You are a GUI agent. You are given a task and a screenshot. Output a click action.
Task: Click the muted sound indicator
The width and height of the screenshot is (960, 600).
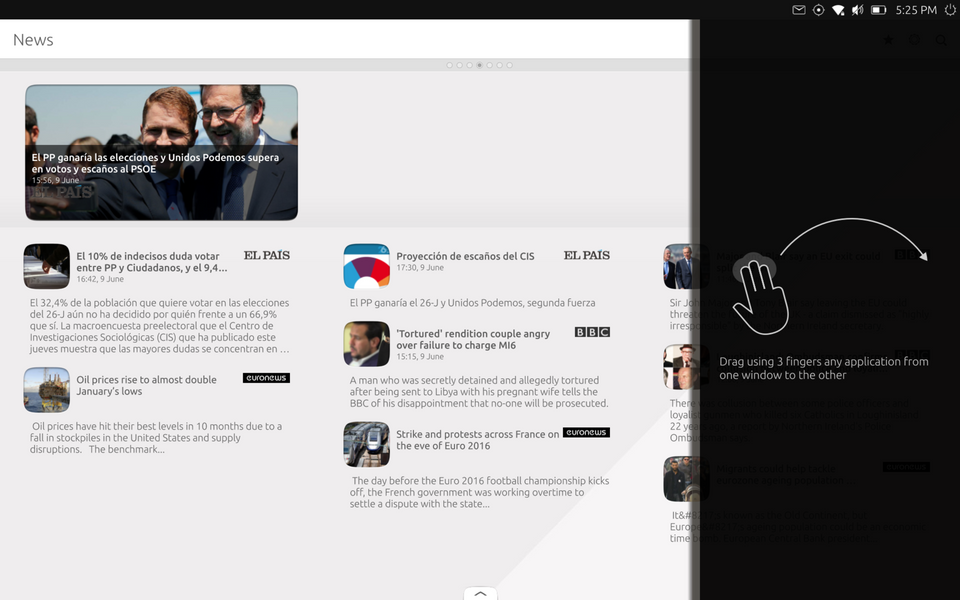(857, 10)
